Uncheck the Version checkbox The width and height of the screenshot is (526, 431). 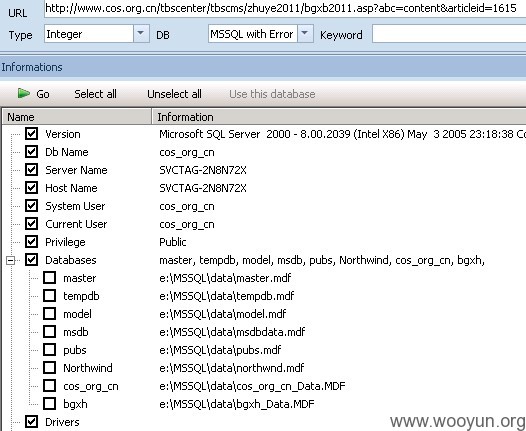click(x=32, y=134)
